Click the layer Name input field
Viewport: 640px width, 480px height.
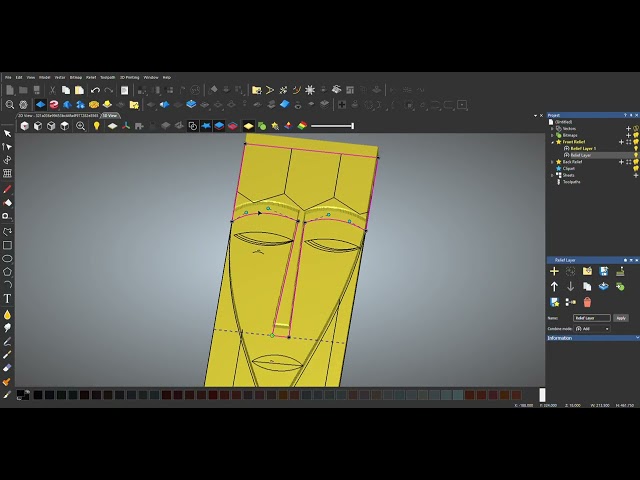592,318
